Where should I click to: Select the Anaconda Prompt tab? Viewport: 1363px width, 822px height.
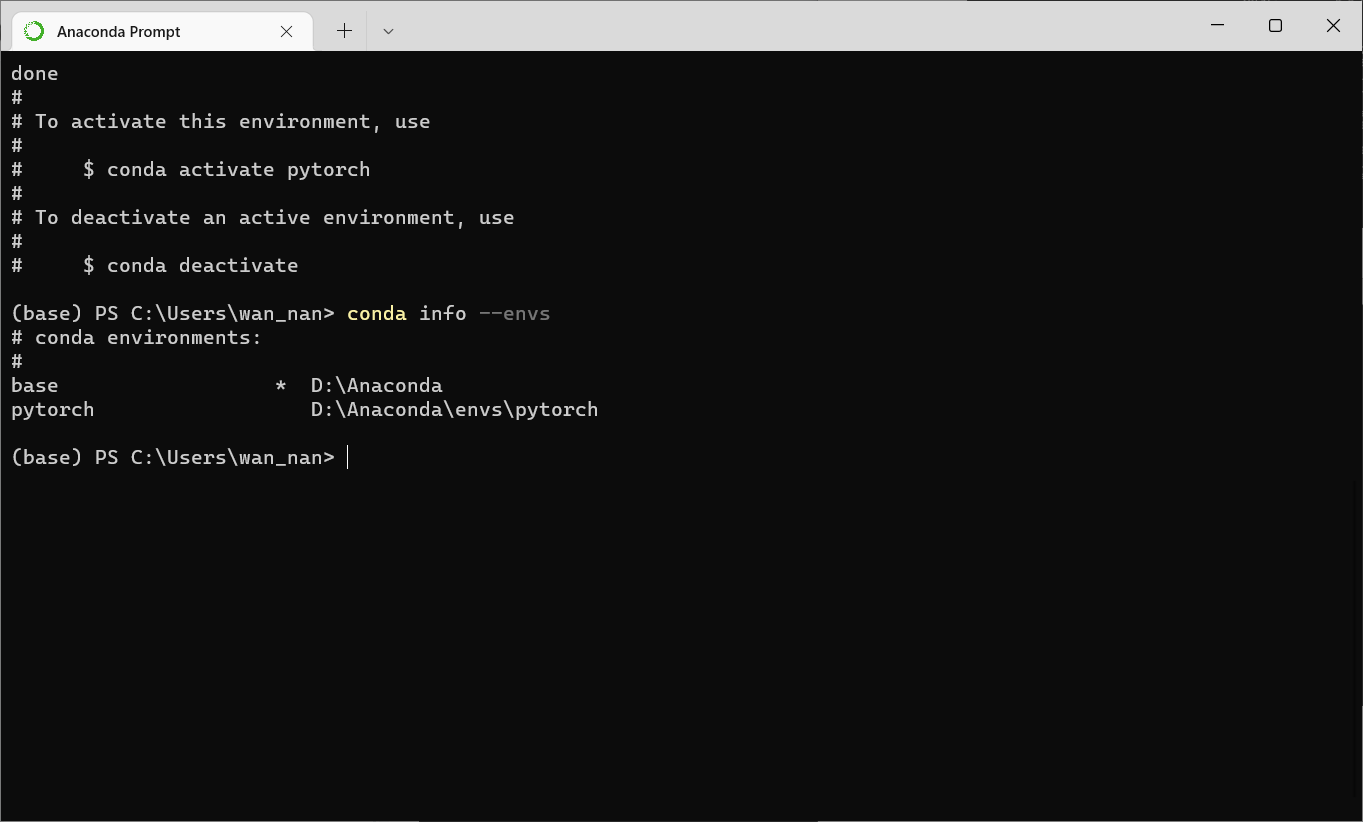(x=162, y=31)
